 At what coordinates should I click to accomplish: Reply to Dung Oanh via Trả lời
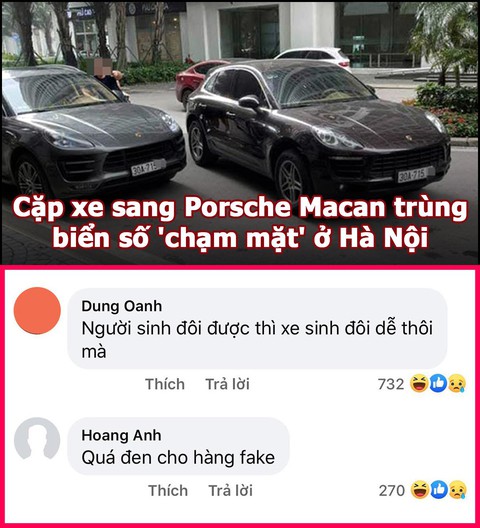[x=228, y=384]
